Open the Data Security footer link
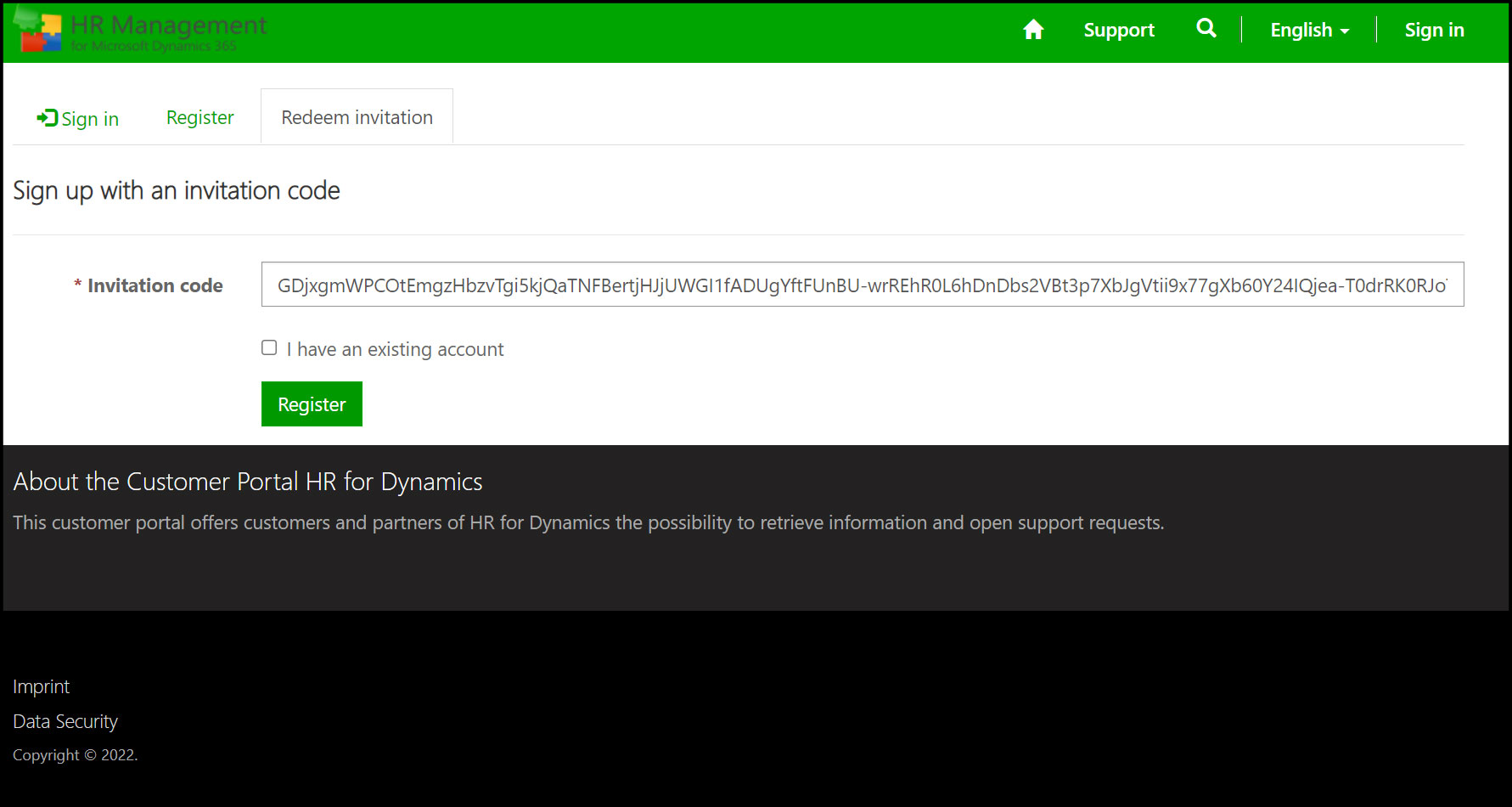The height and width of the screenshot is (807, 1512). point(65,721)
